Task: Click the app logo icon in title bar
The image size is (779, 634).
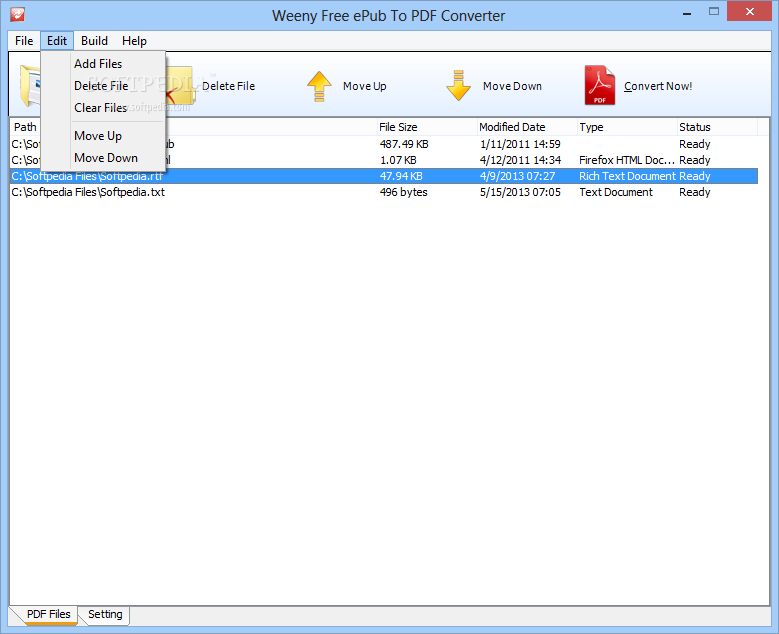Action: click(17, 14)
